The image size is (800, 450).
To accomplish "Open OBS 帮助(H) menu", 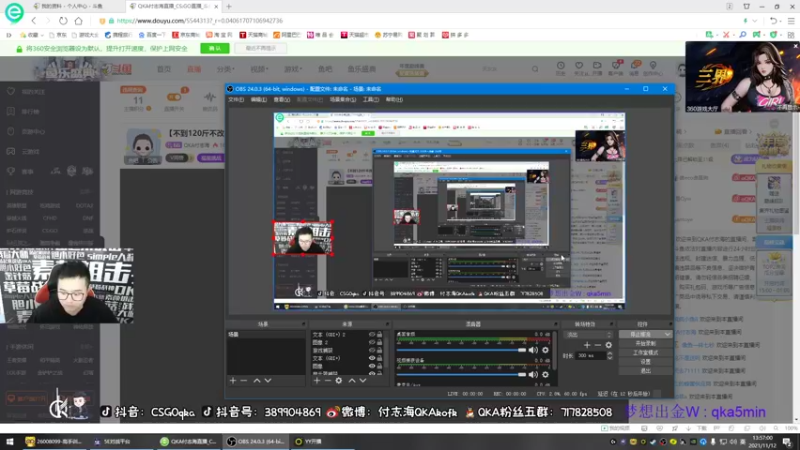I will [x=394, y=99].
